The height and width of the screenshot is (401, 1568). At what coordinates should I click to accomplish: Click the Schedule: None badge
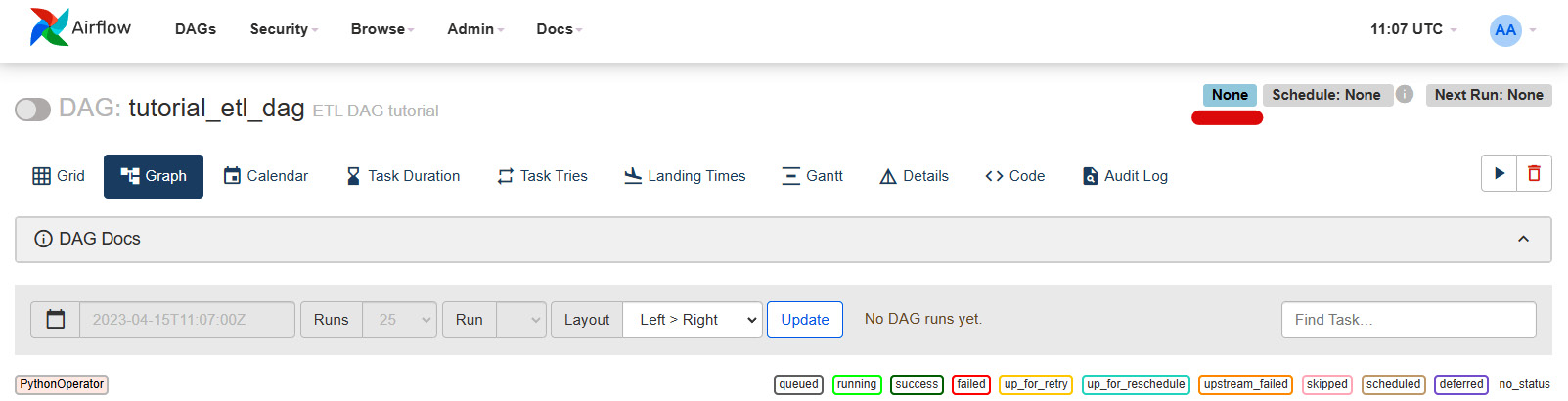[1326, 95]
